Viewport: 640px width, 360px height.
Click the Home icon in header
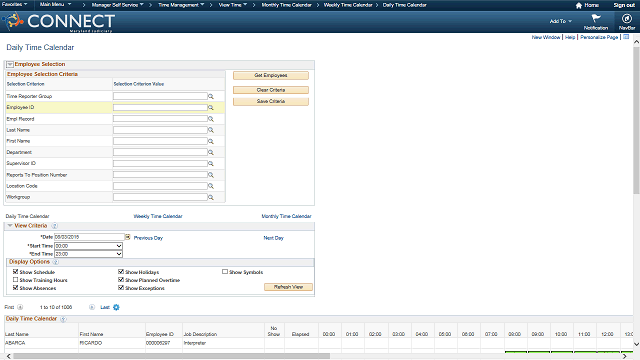point(578,5)
